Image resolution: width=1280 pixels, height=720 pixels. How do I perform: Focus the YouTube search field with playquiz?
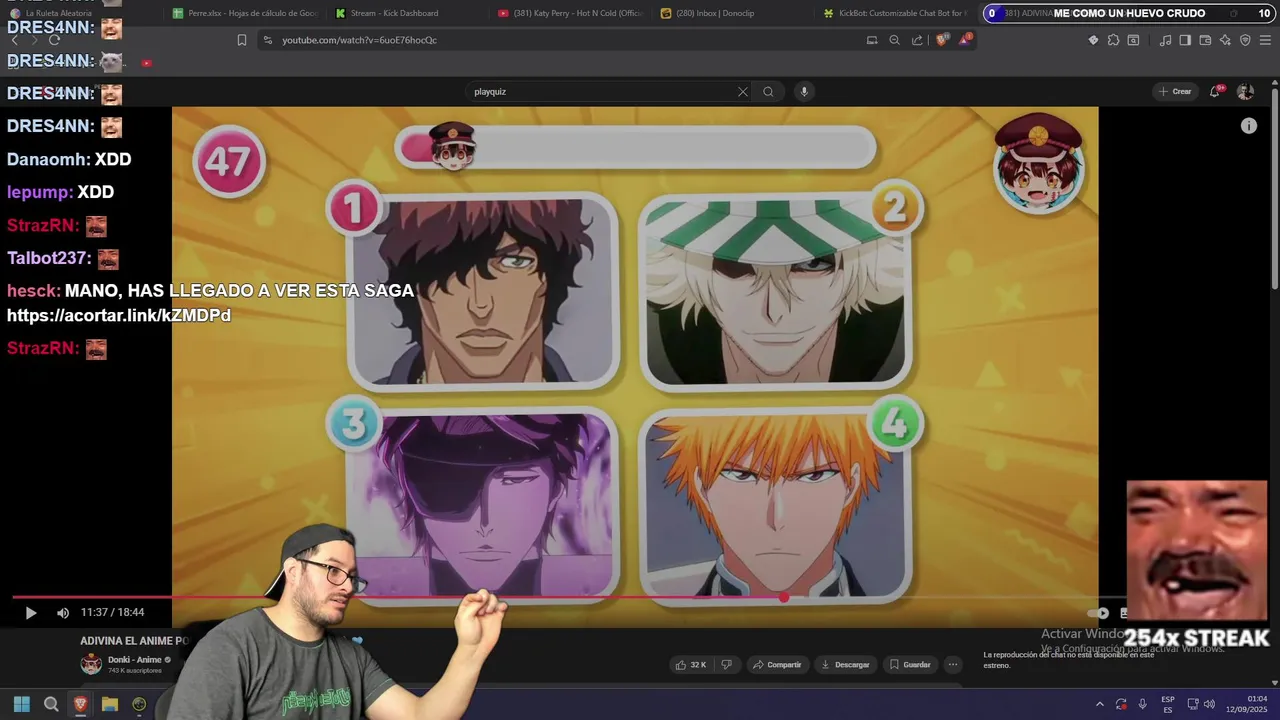pos(600,92)
